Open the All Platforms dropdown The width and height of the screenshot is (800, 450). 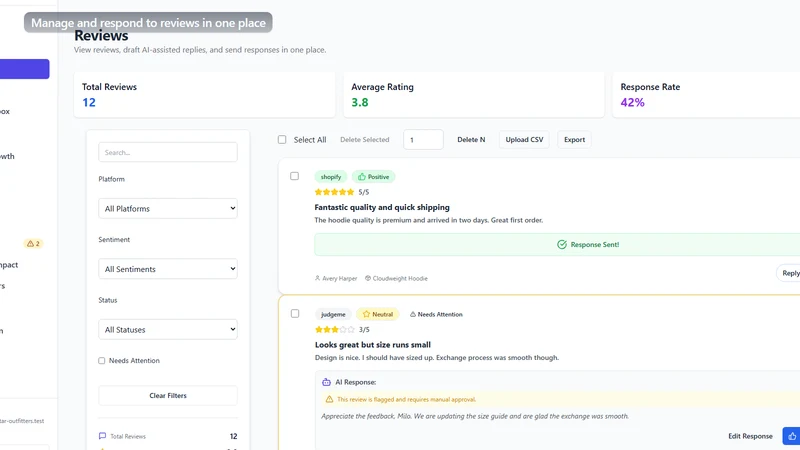(168, 208)
